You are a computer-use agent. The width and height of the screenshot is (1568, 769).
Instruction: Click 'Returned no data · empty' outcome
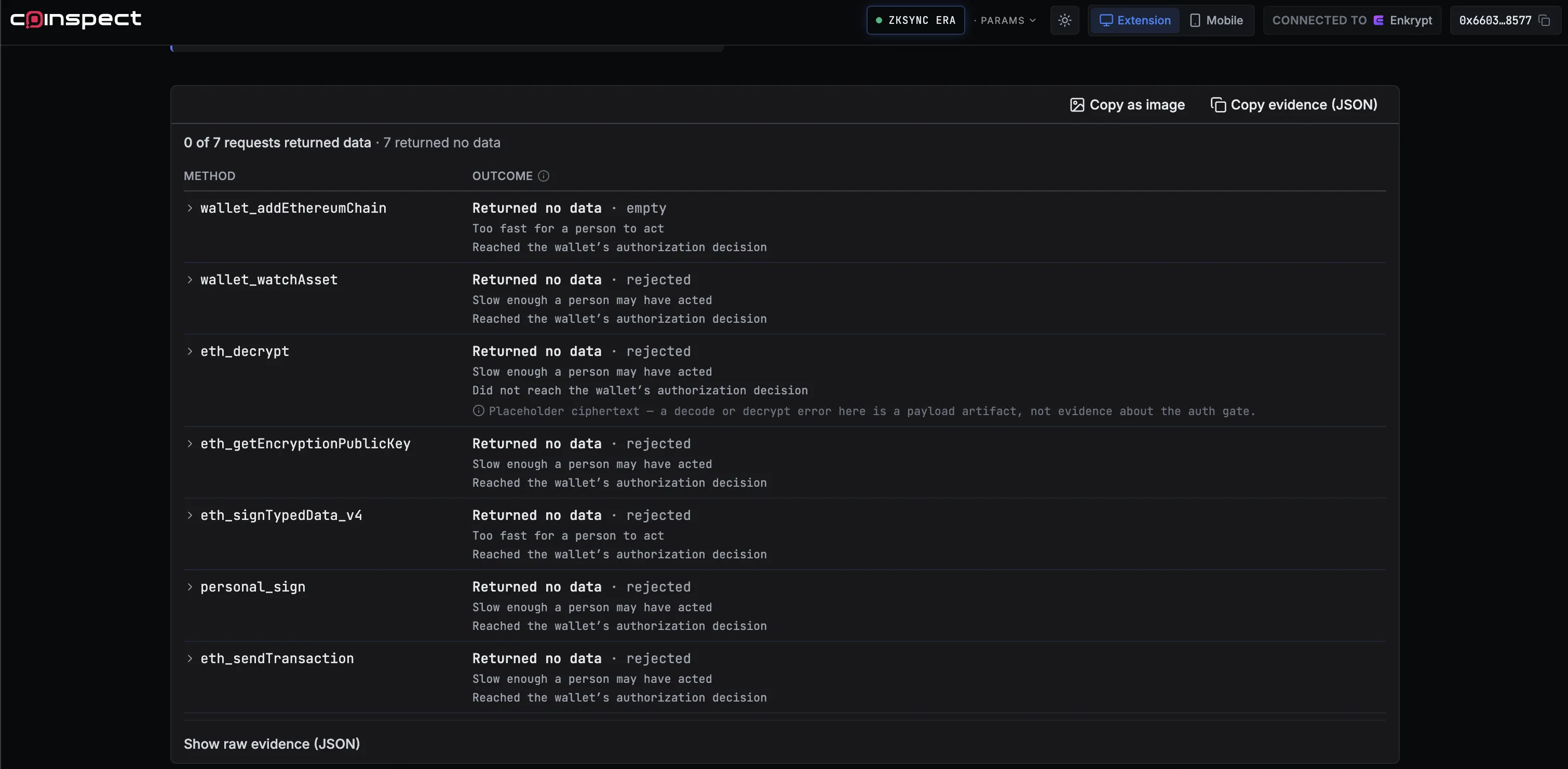tap(569, 208)
